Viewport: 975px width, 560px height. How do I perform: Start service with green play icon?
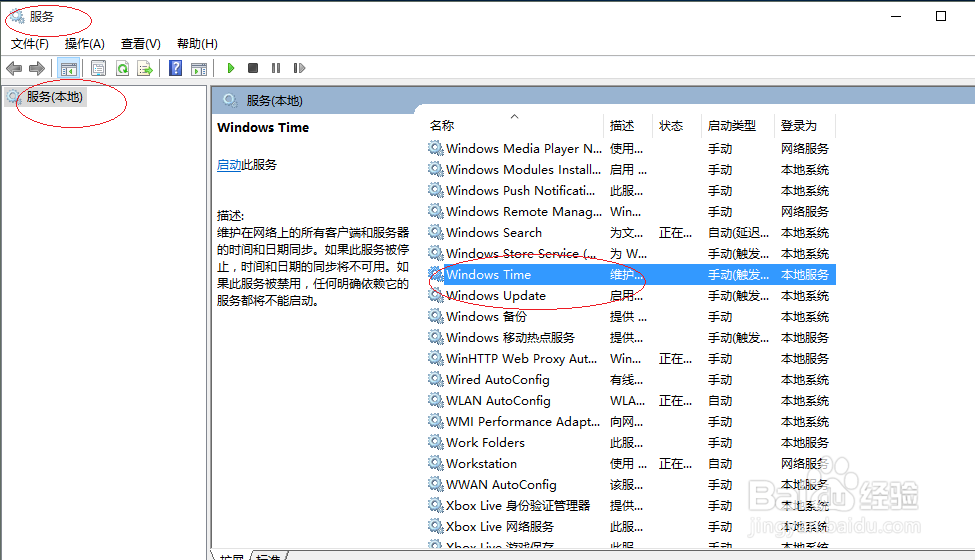click(231, 68)
